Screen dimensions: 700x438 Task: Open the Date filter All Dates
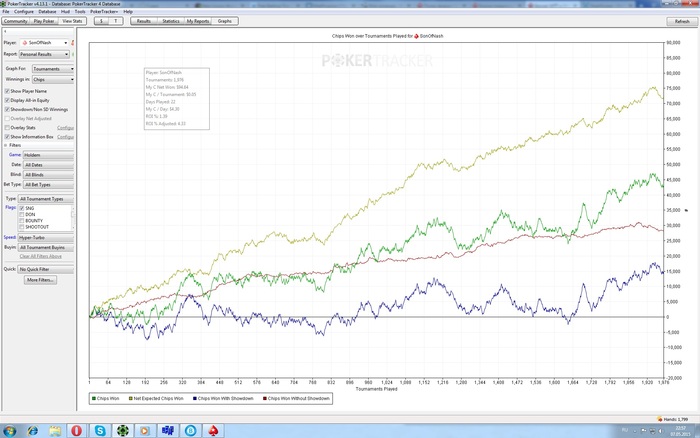(x=48, y=165)
